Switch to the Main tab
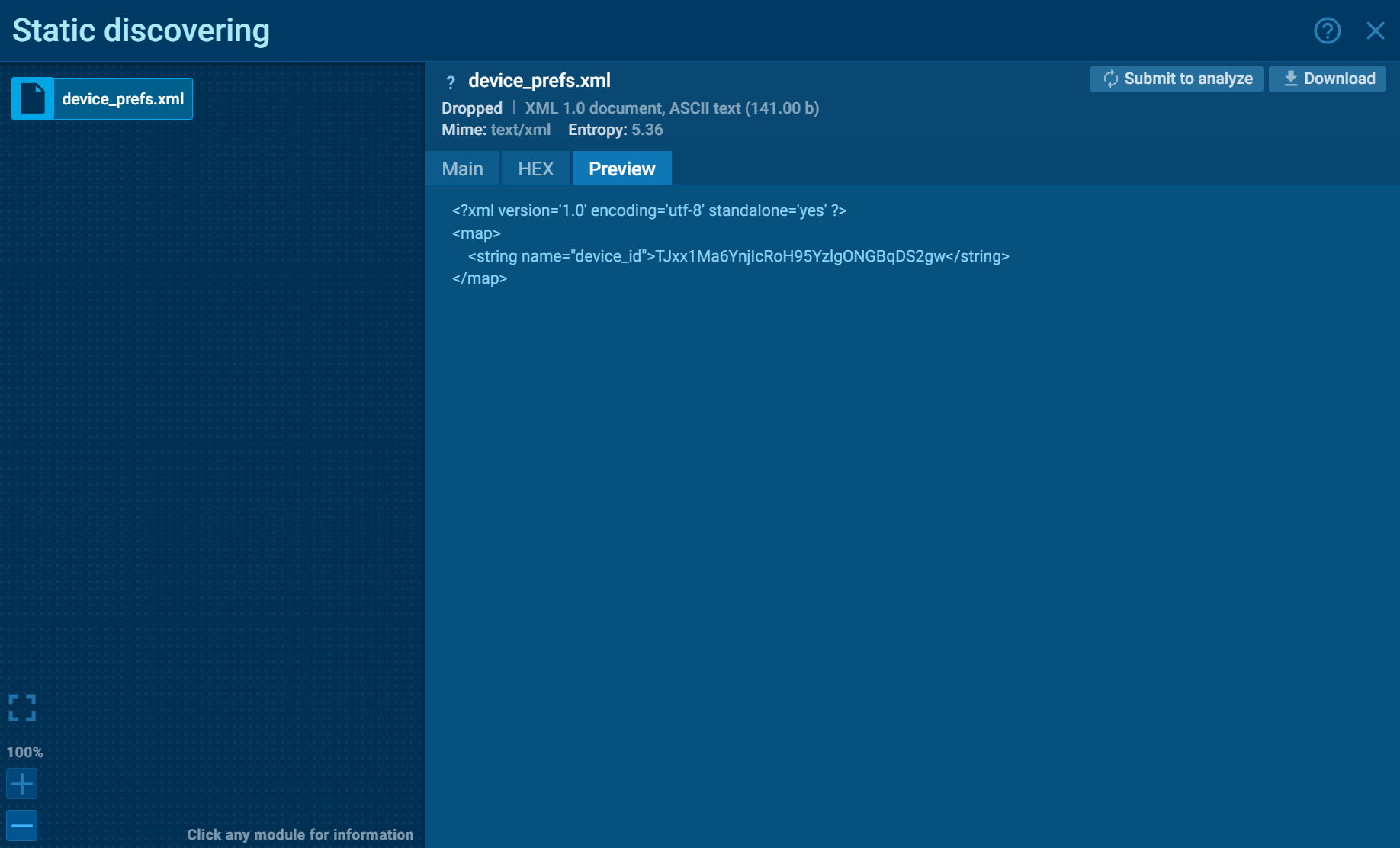1400x848 pixels. pyautogui.click(x=462, y=169)
